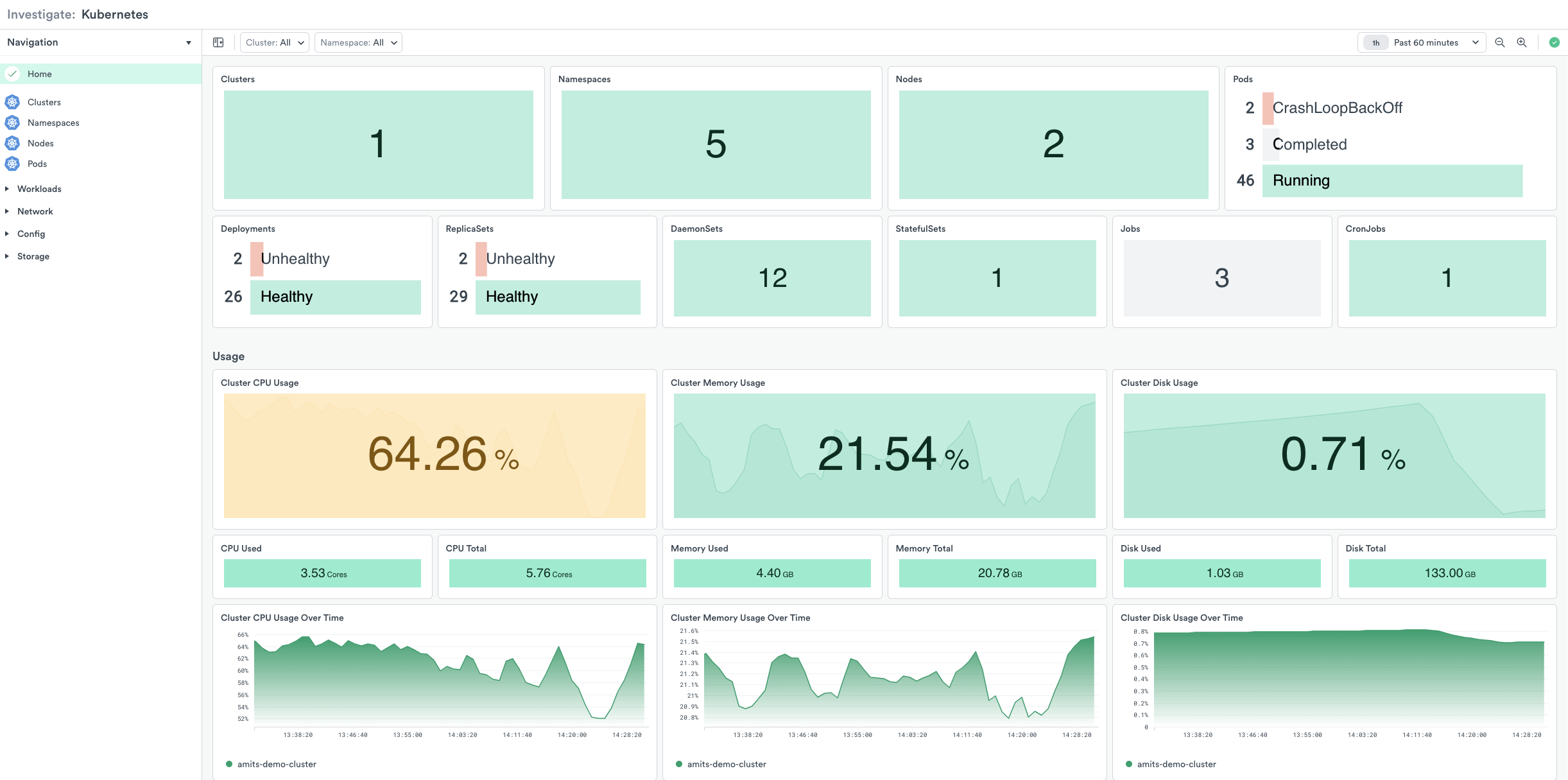Click the zoom out time range icon
The height and width of the screenshot is (780, 1568).
point(1500,42)
